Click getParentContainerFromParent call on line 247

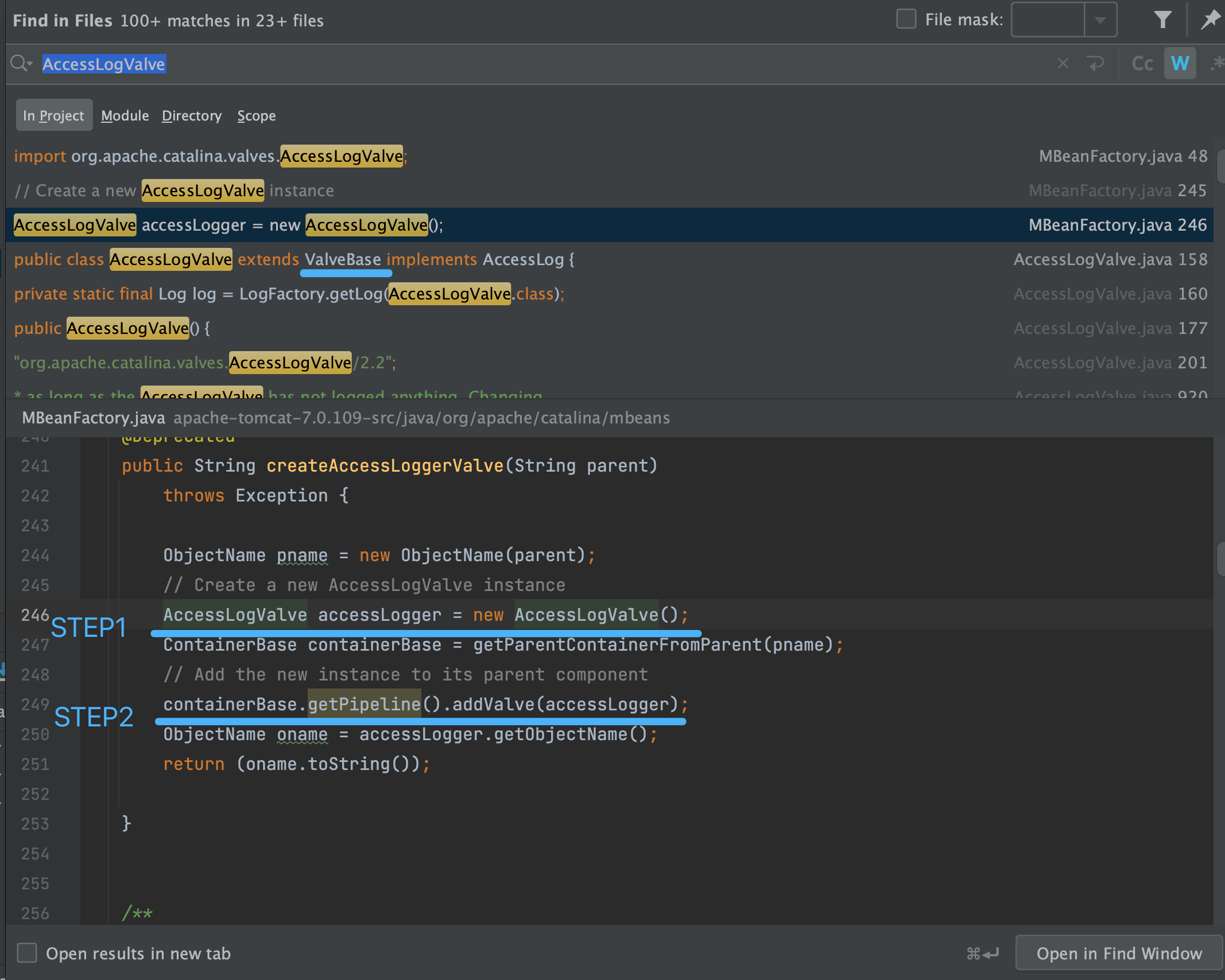(x=617, y=644)
